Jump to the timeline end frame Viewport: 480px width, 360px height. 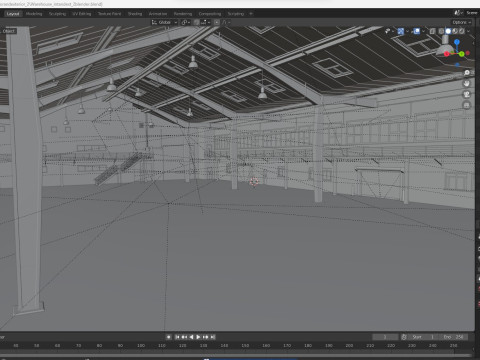pyautogui.click(x=213, y=337)
